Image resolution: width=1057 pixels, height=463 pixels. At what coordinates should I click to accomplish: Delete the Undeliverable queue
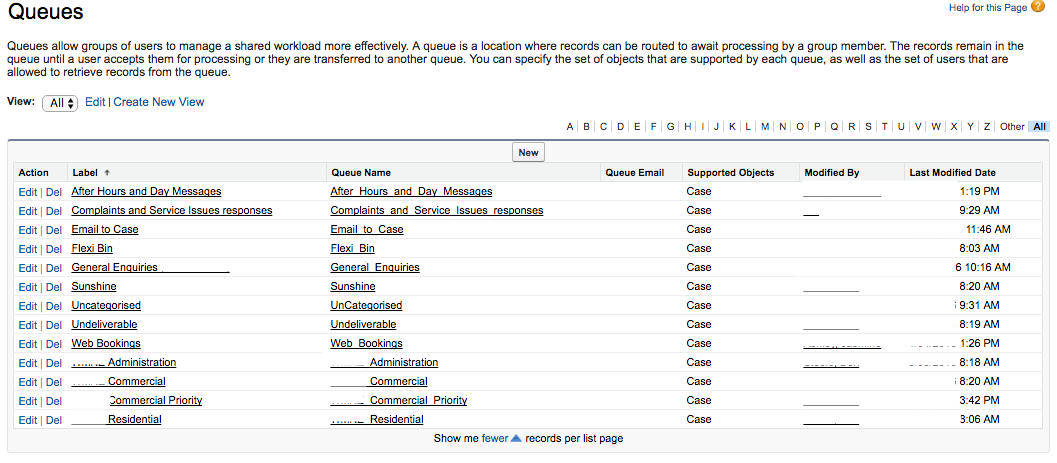click(54, 325)
